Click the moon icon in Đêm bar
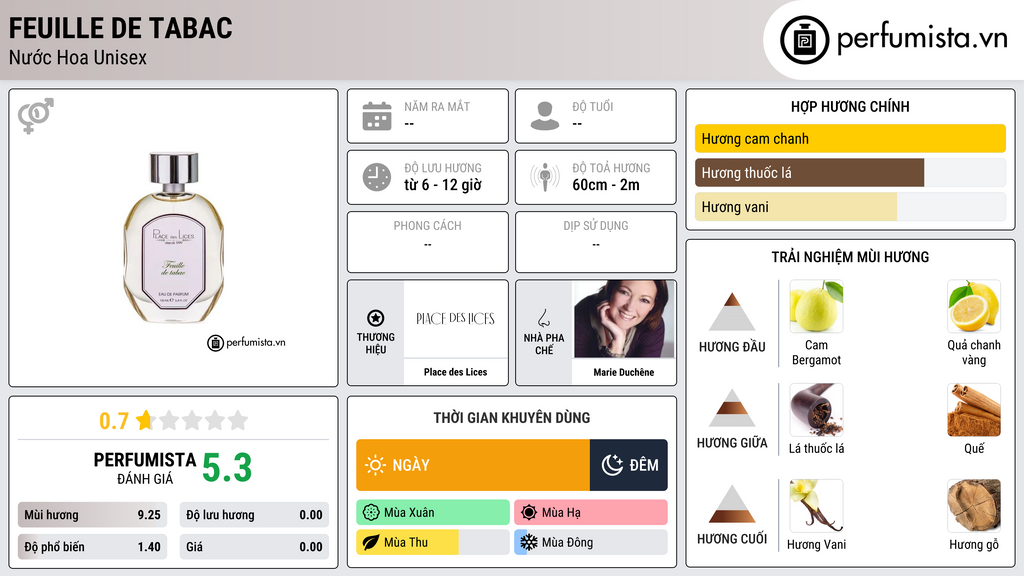 pyautogui.click(x=612, y=465)
